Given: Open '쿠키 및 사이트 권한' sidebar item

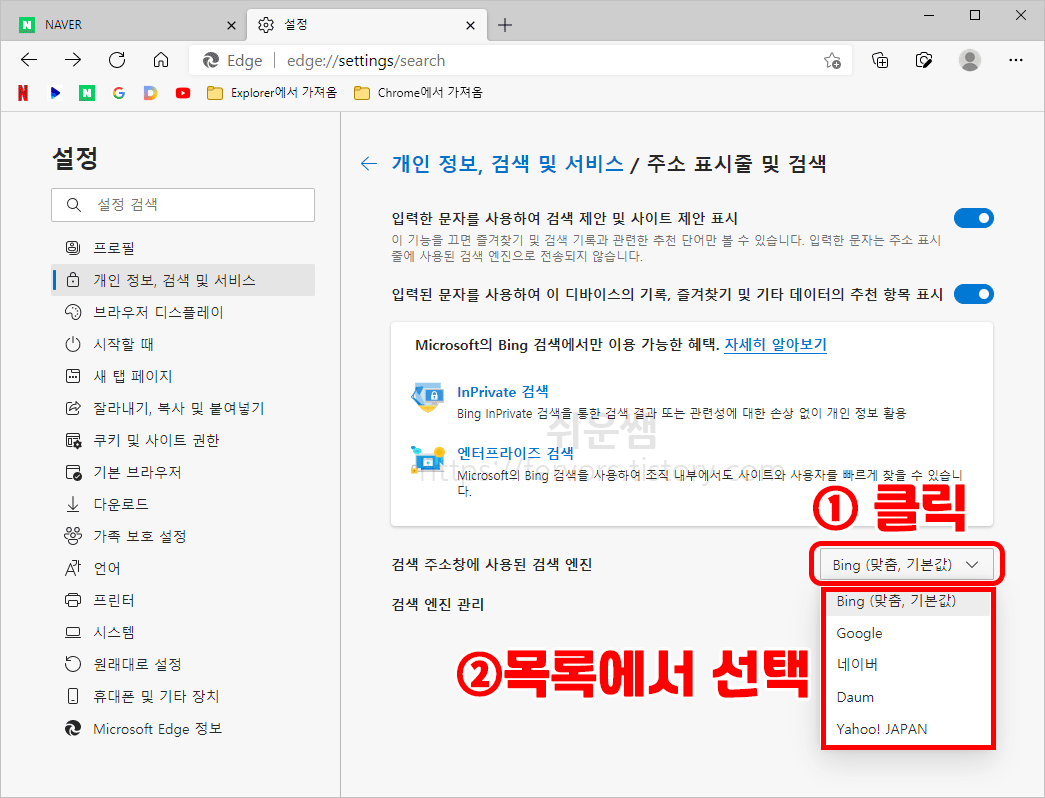Looking at the screenshot, I should (183, 440).
